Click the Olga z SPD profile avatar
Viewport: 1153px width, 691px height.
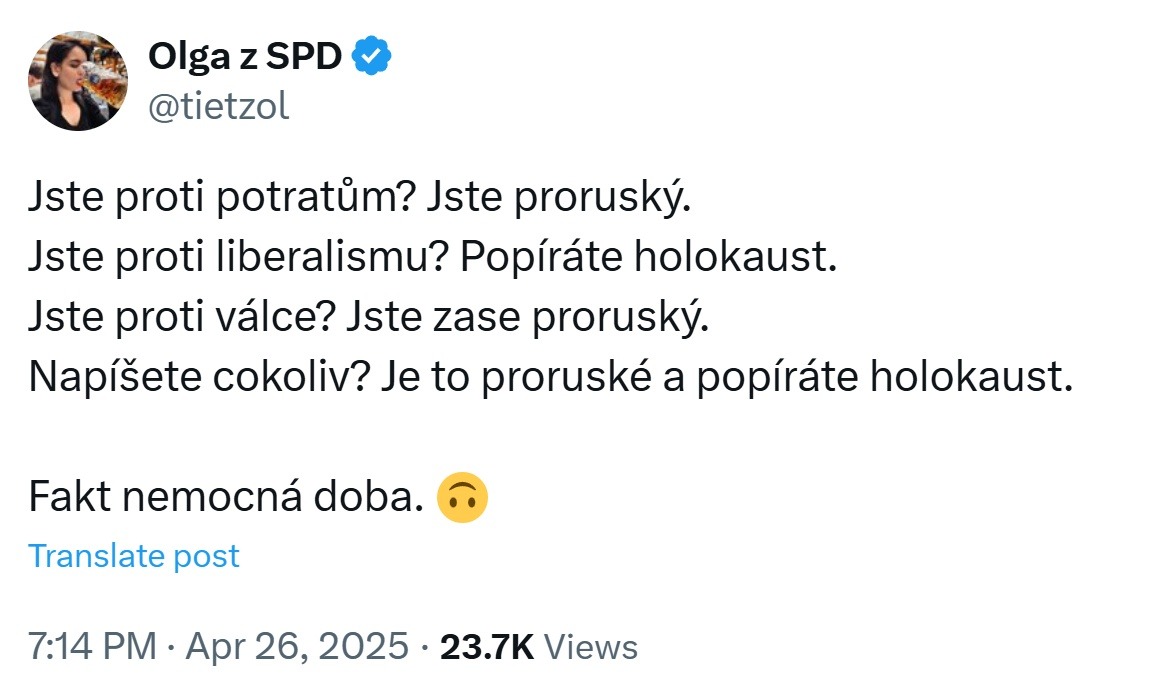pos(78,80)
